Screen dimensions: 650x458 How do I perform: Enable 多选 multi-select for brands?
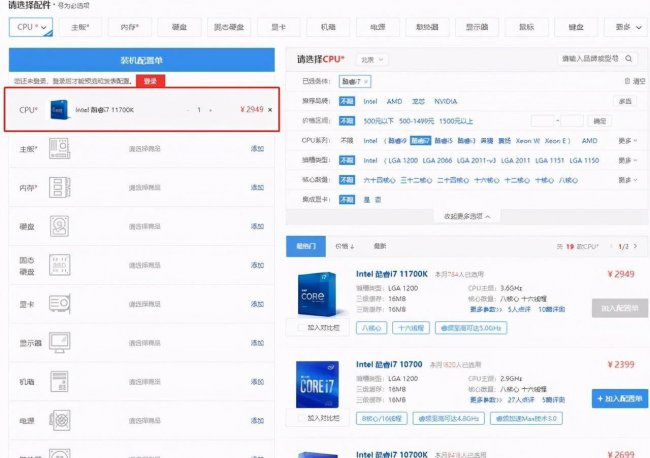tap(625, 101)
